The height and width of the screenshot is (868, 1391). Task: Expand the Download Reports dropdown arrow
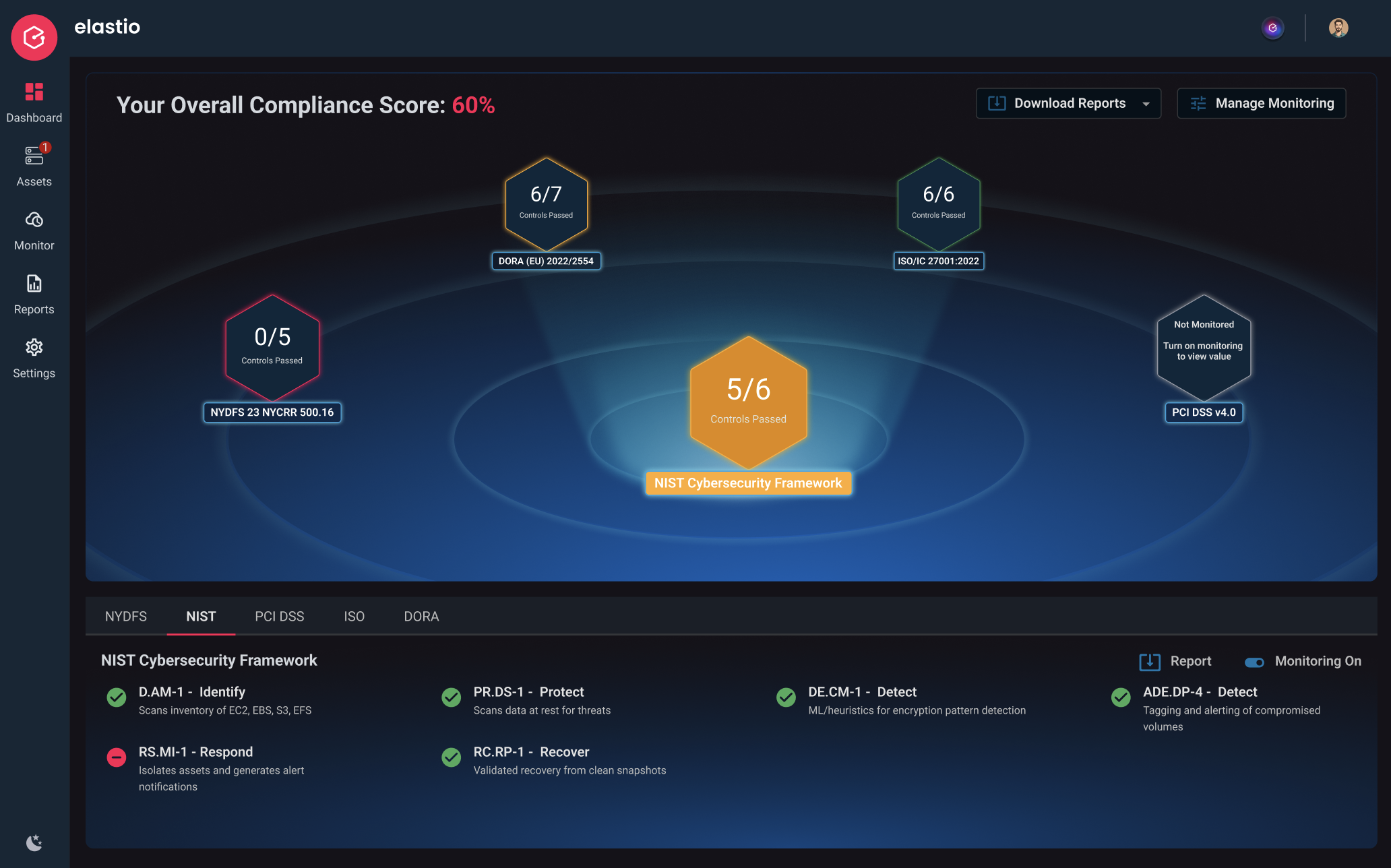[1146, 104]
